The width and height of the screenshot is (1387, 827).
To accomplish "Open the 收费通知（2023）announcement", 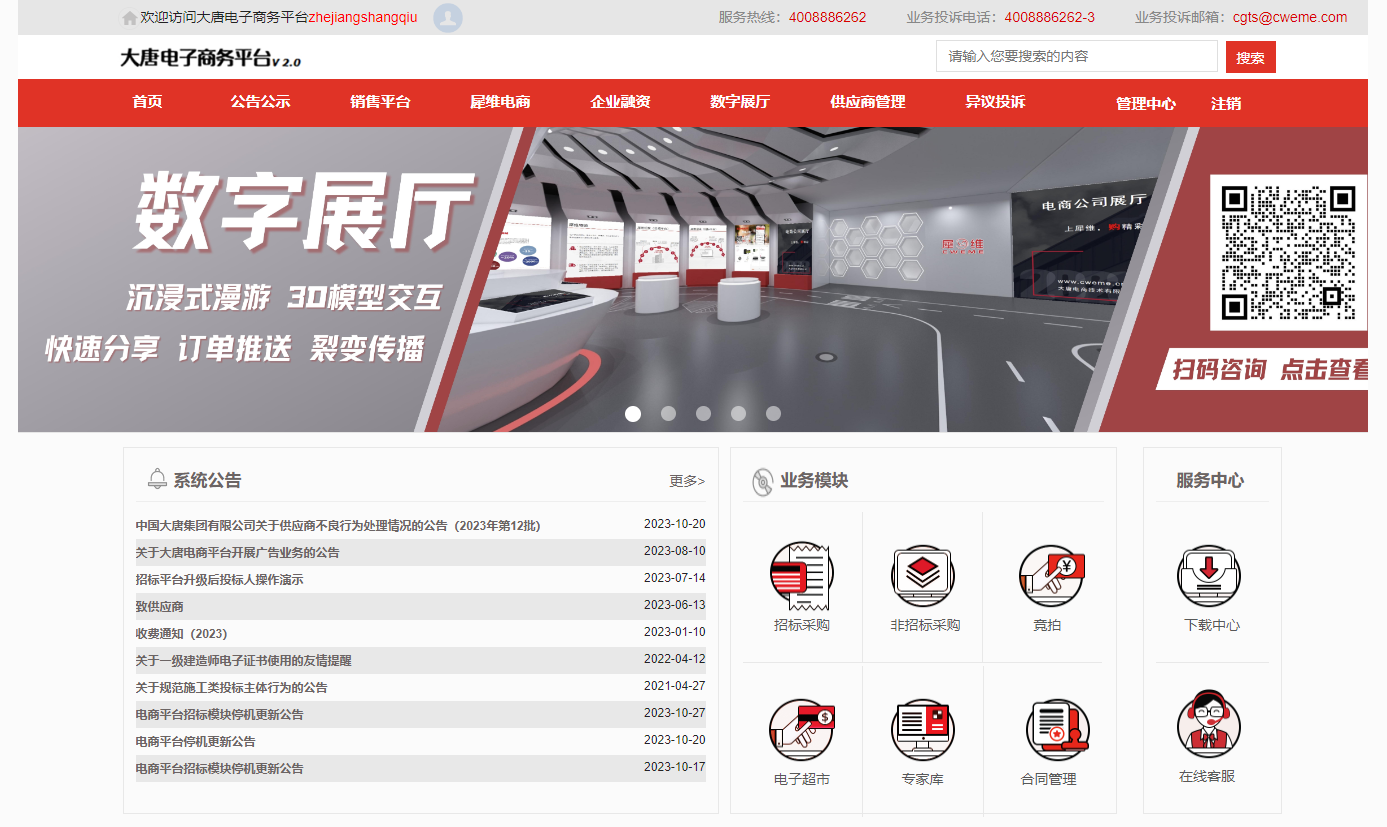I will [182, 634].
